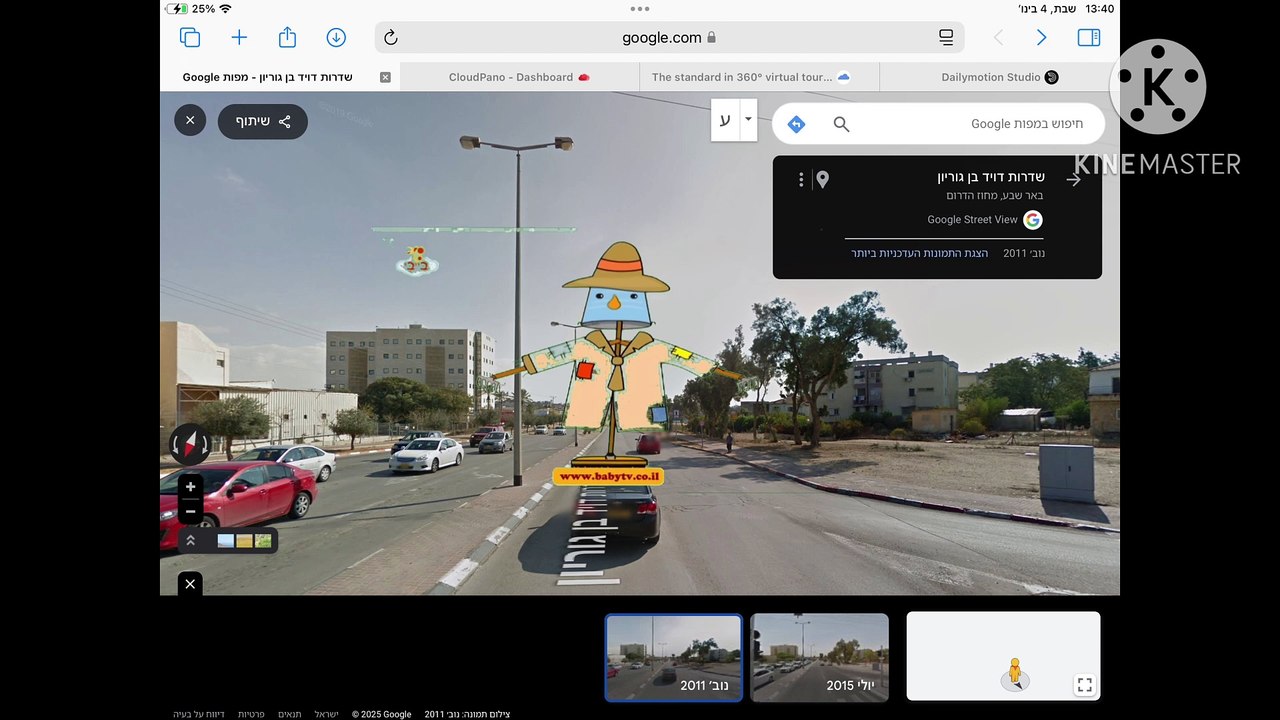
Task: Open Safari downloads icon
Action: click(336, 38)
